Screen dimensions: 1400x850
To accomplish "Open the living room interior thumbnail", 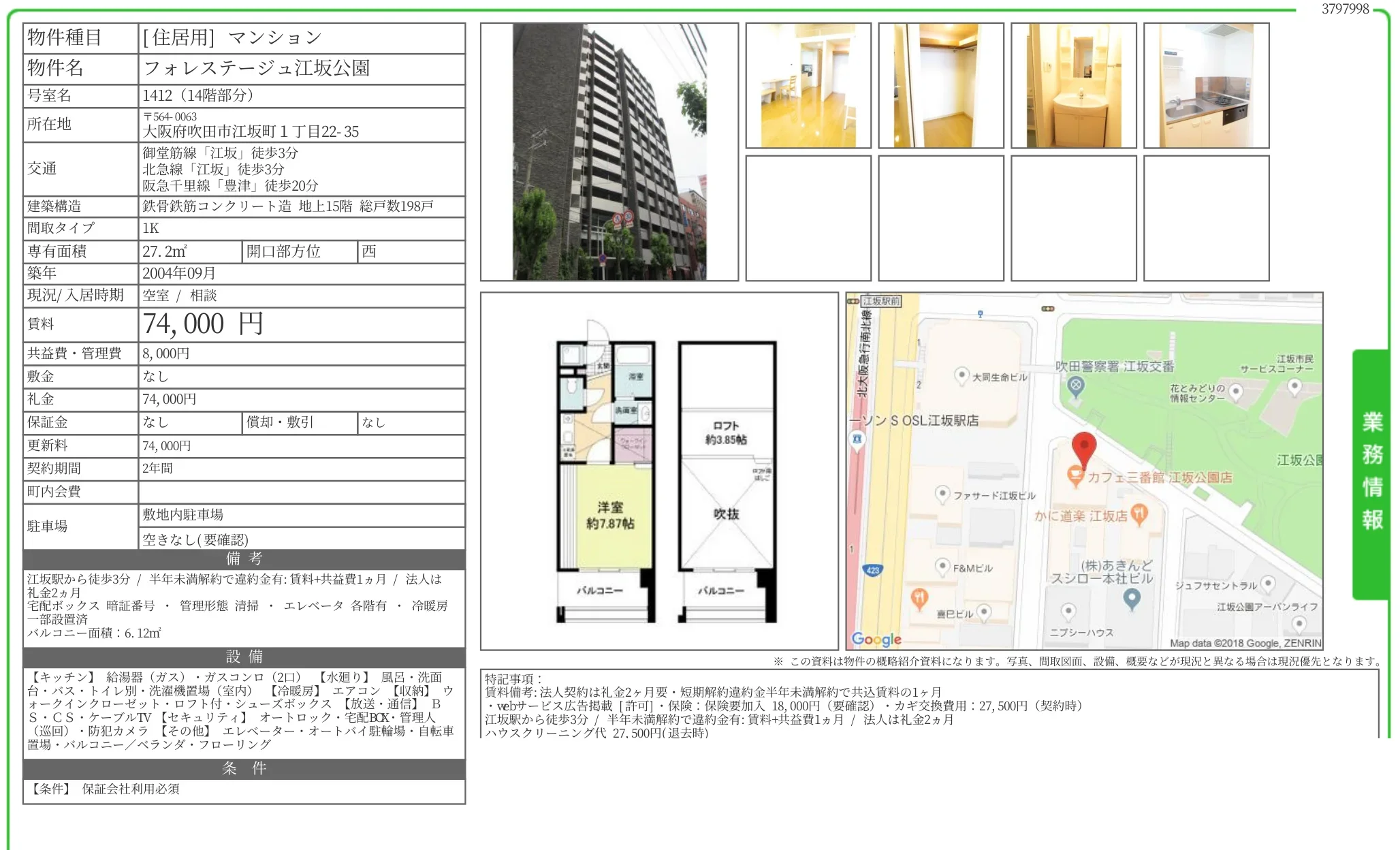I will [x=808, y=86].
